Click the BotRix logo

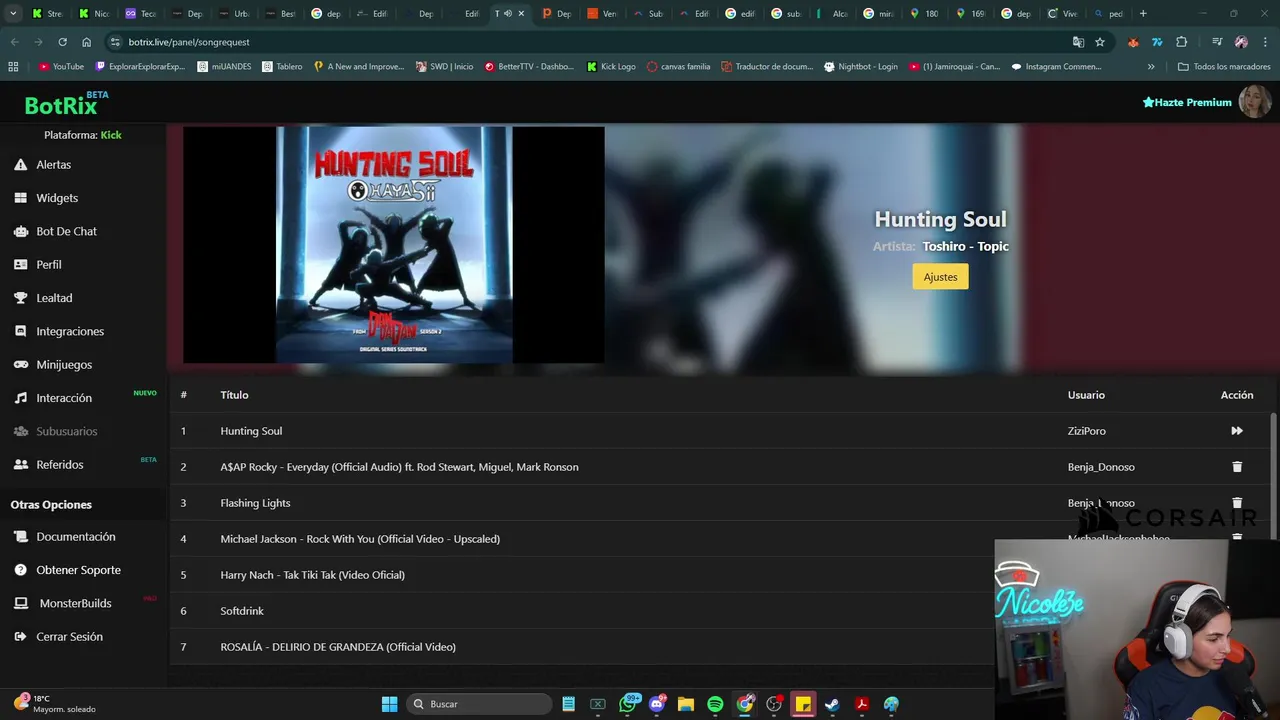coord(61,105)
